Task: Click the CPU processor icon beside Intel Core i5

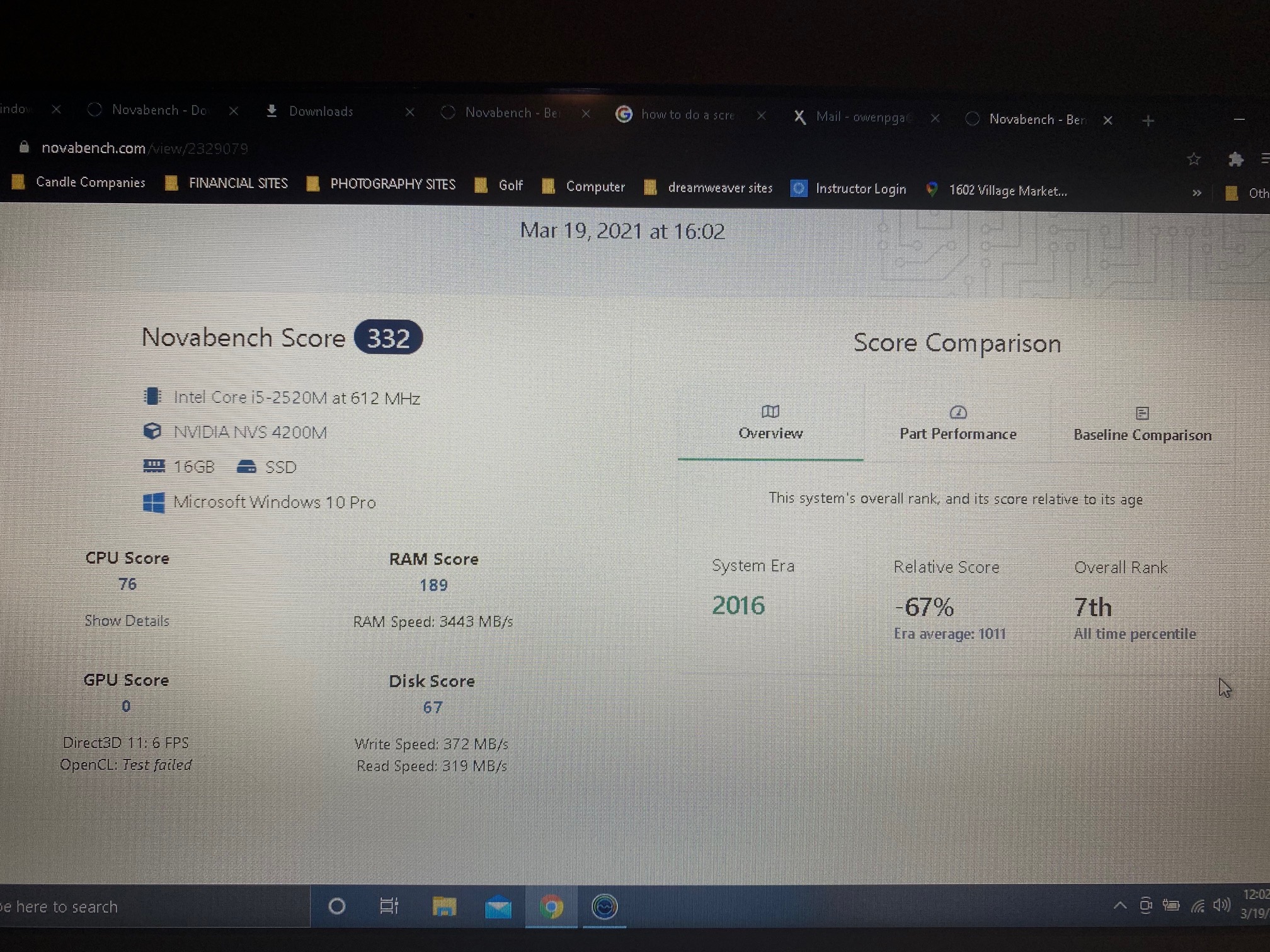Action: [152, 396]
